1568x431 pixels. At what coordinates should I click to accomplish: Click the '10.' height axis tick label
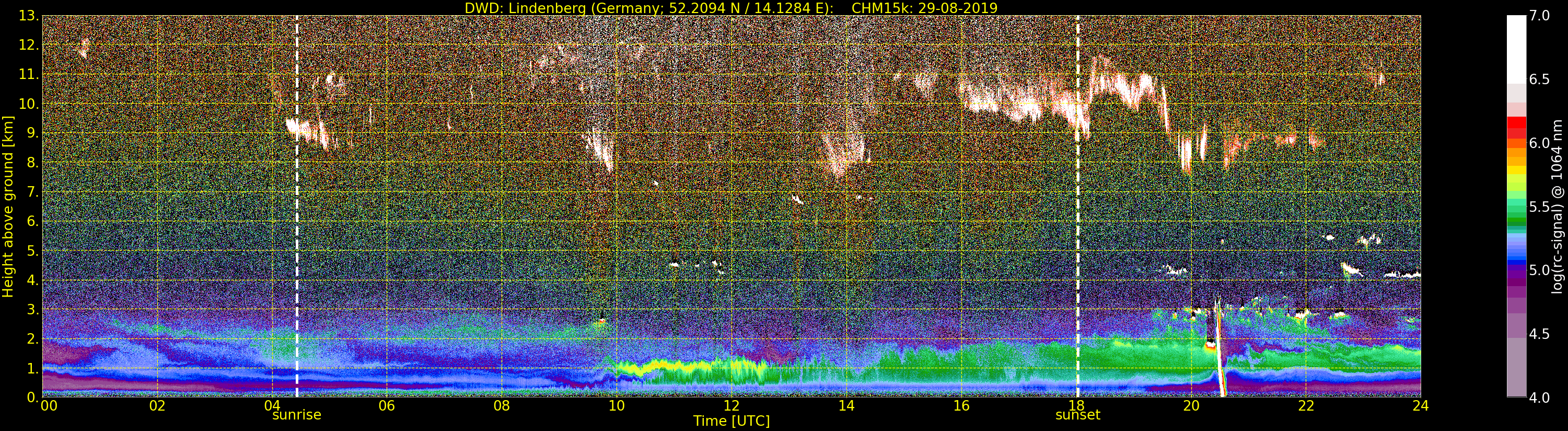29,104
